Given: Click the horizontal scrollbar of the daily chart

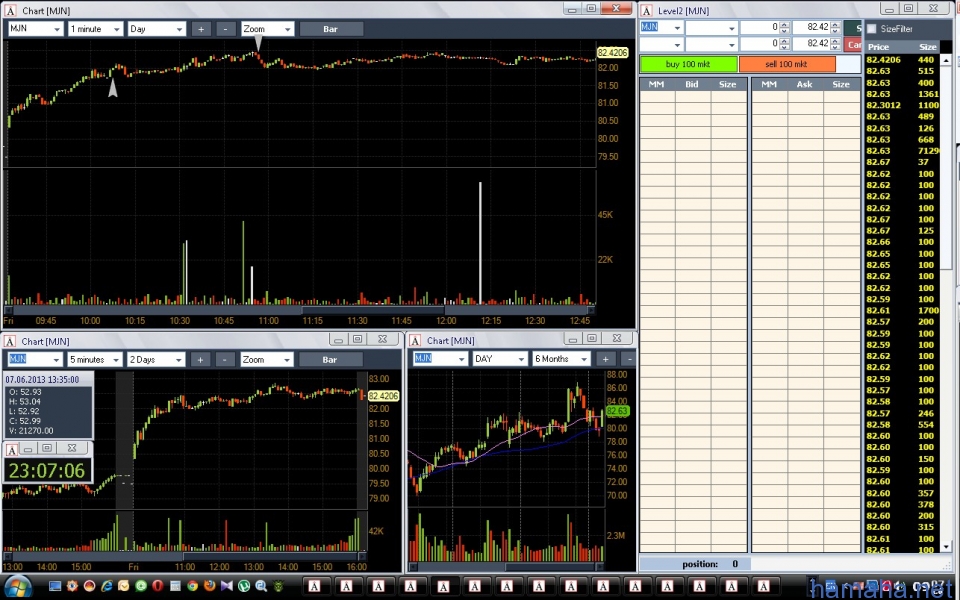Looking at the screenshot, I should [507, 566].
